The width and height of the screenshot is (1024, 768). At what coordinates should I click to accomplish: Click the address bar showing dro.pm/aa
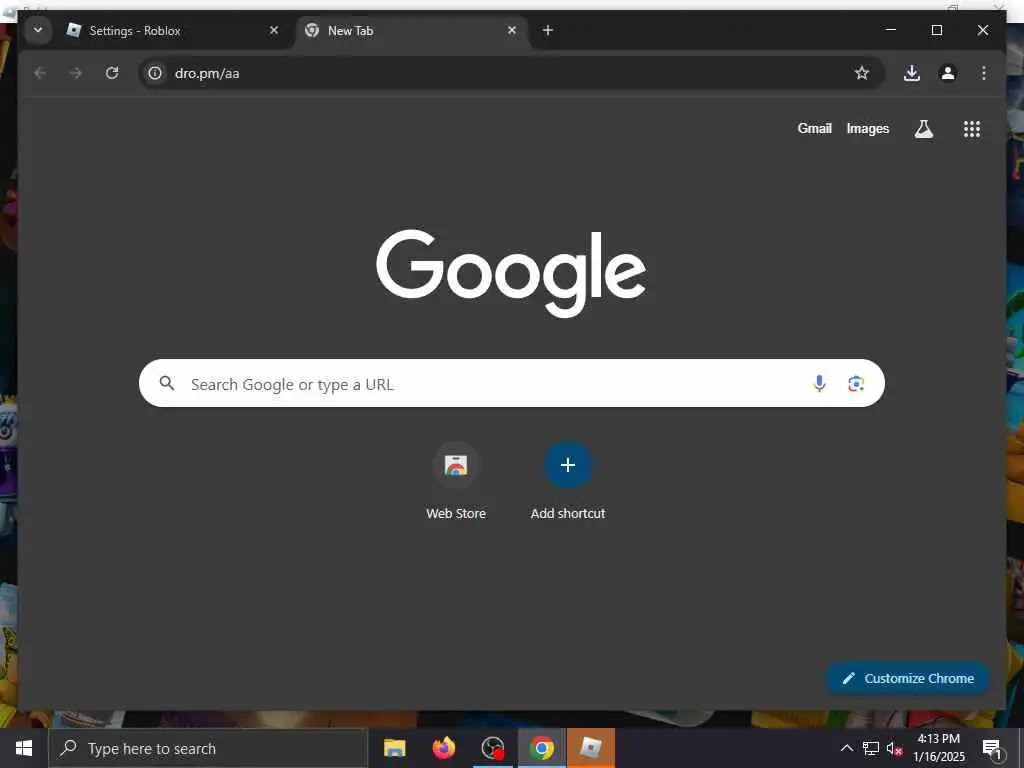tap(511, 73)
